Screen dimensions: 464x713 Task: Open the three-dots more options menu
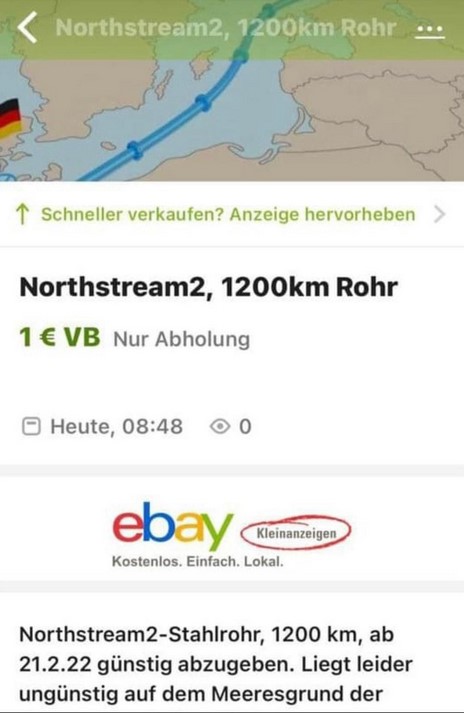click(430, 30)
